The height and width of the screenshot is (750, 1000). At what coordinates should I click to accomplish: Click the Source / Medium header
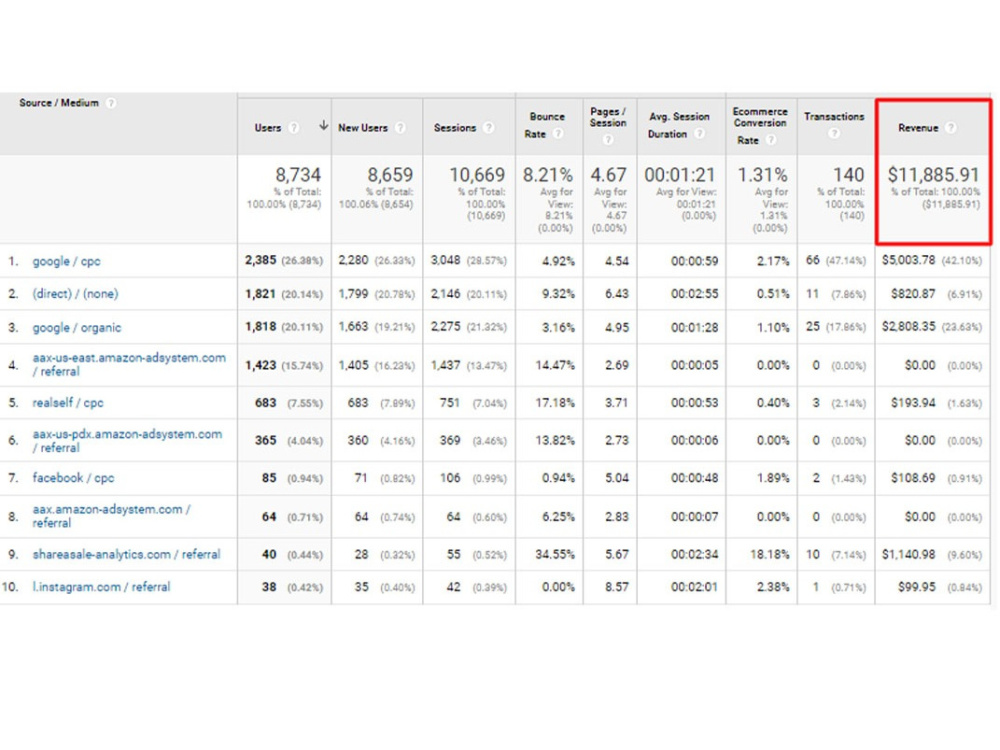click(x=59, y=103)
